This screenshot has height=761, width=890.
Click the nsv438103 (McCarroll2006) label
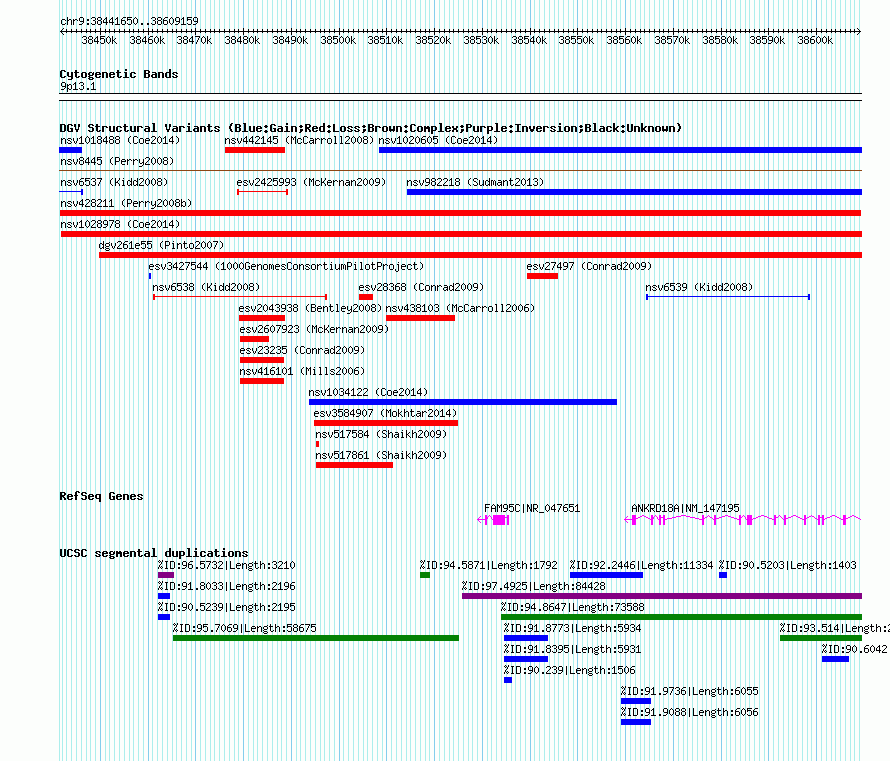460,308
